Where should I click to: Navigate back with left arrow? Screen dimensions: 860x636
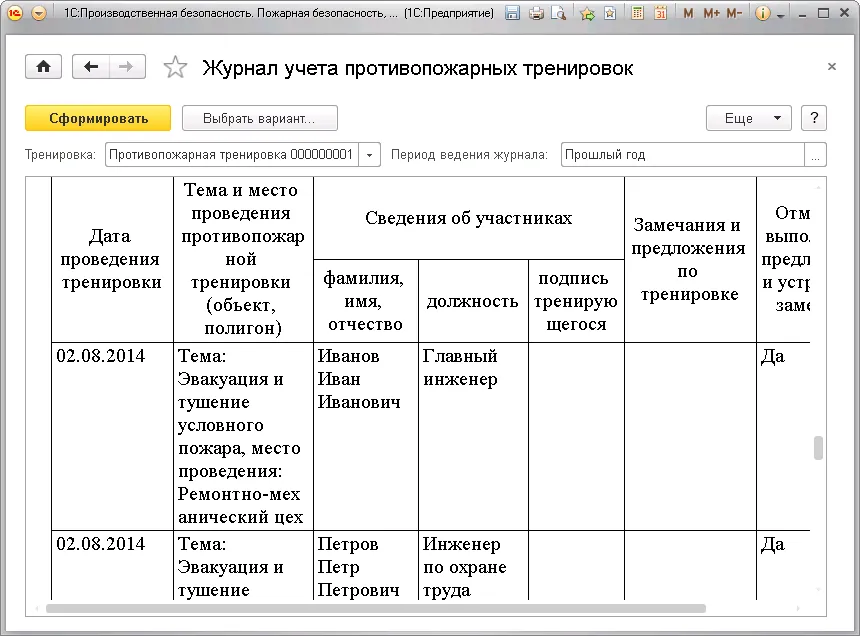tap(90, 67)
